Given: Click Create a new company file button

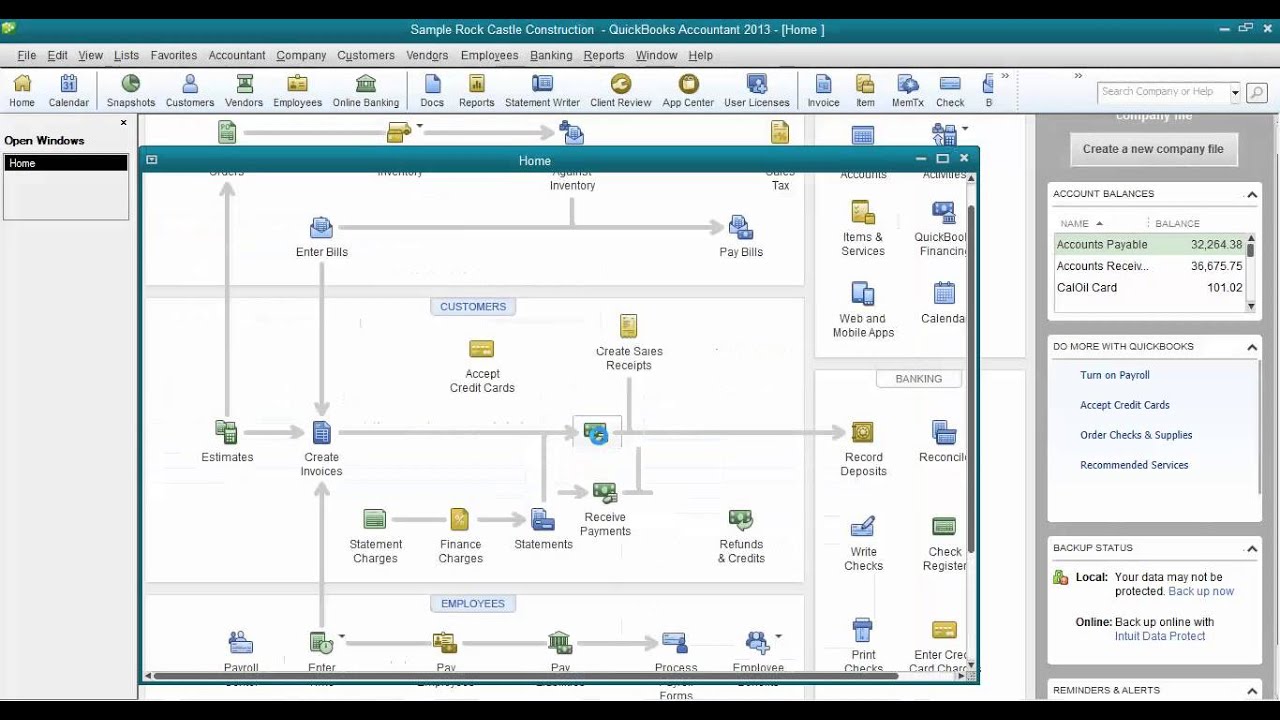Looking at the screenshot, I should (1153, 149).
